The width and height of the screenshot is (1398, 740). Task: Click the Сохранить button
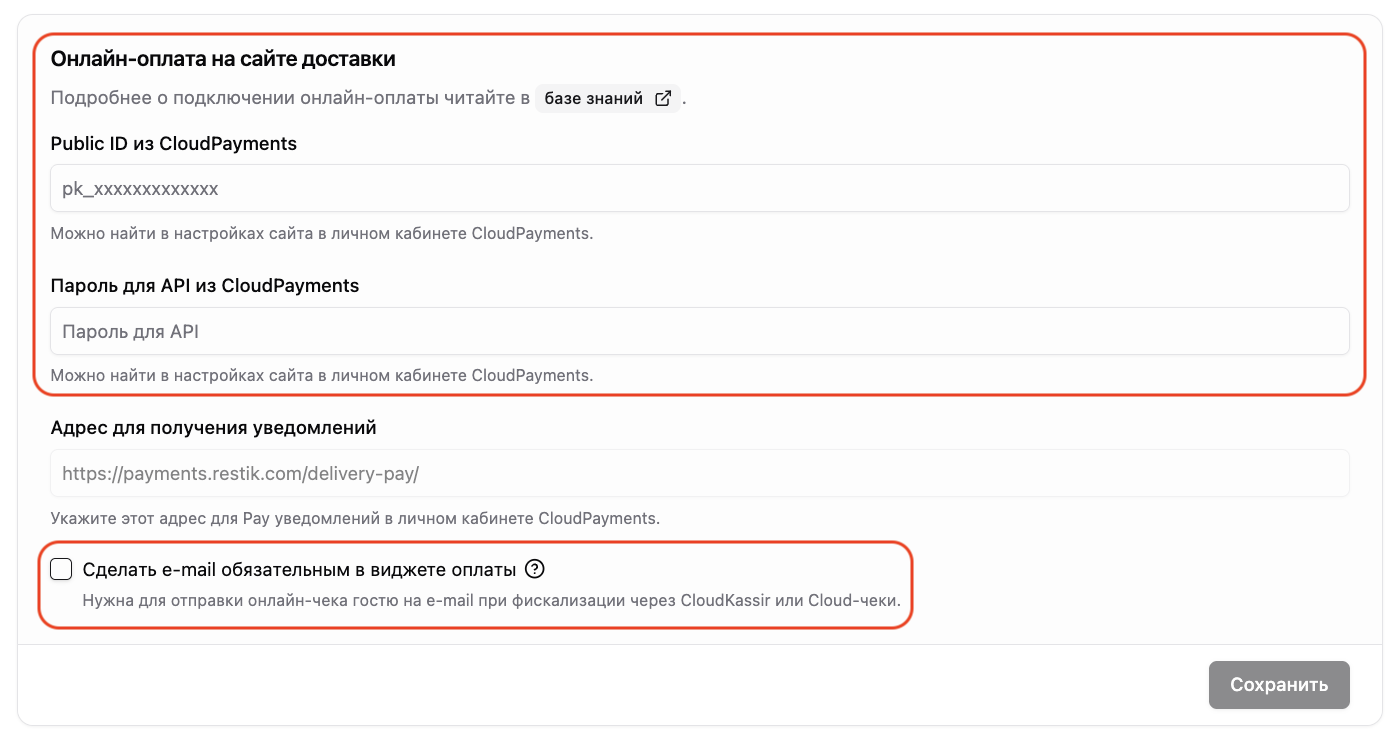click(1279, 685)
